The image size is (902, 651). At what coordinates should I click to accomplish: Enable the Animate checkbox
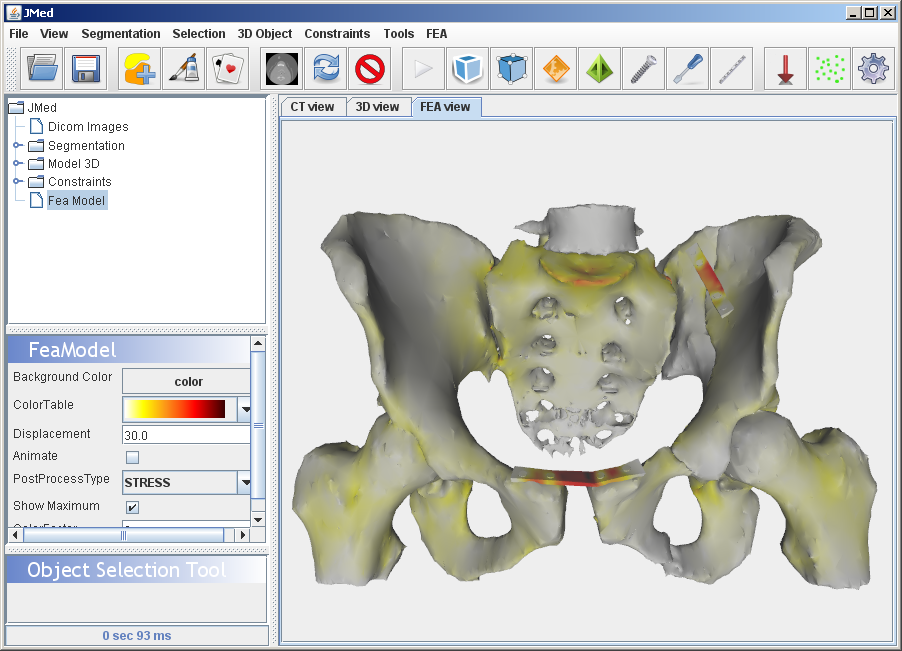pyautogui.click(x=132, y=458)
